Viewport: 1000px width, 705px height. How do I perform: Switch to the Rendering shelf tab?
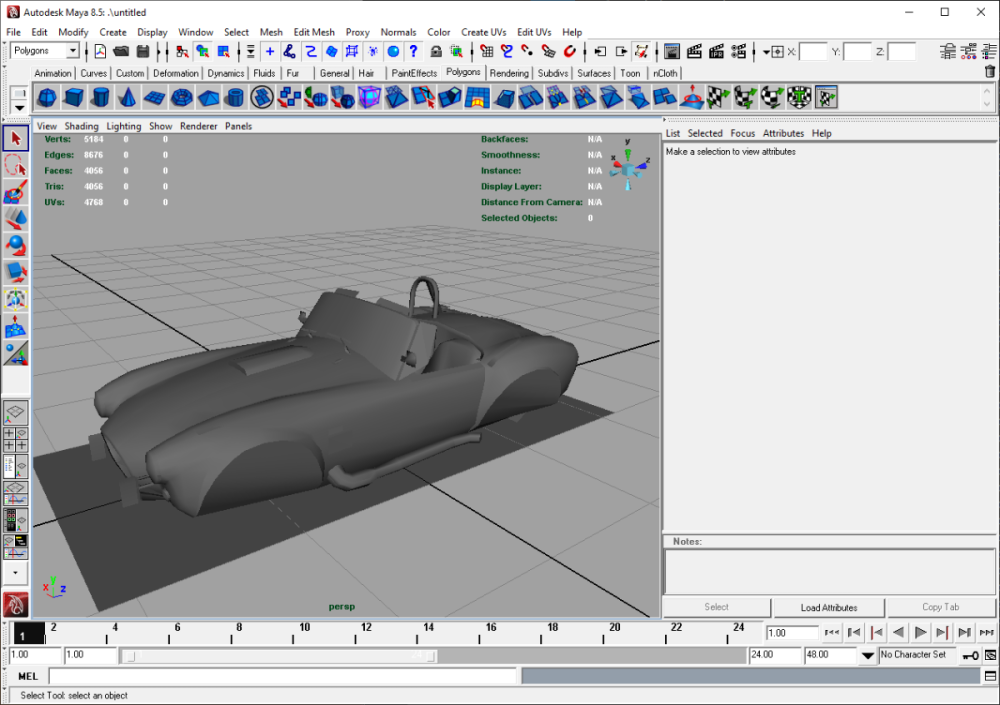509,73
